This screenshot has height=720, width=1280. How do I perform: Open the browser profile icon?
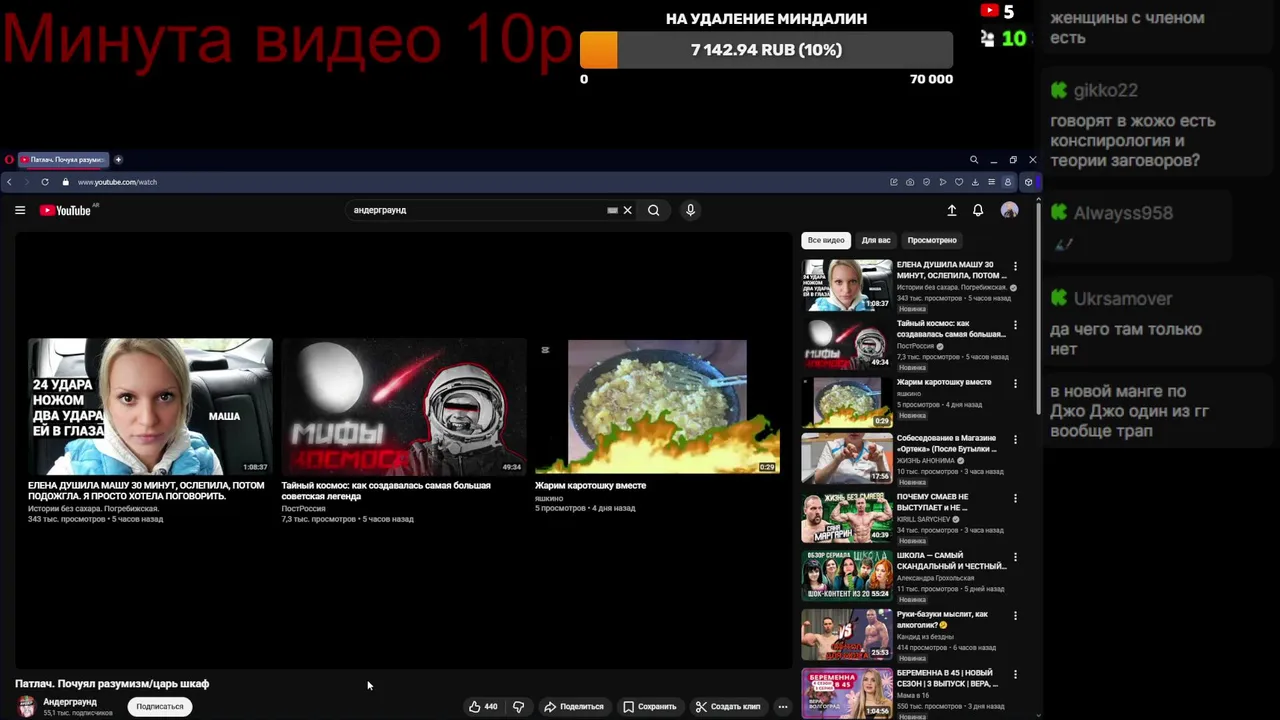1008,182
